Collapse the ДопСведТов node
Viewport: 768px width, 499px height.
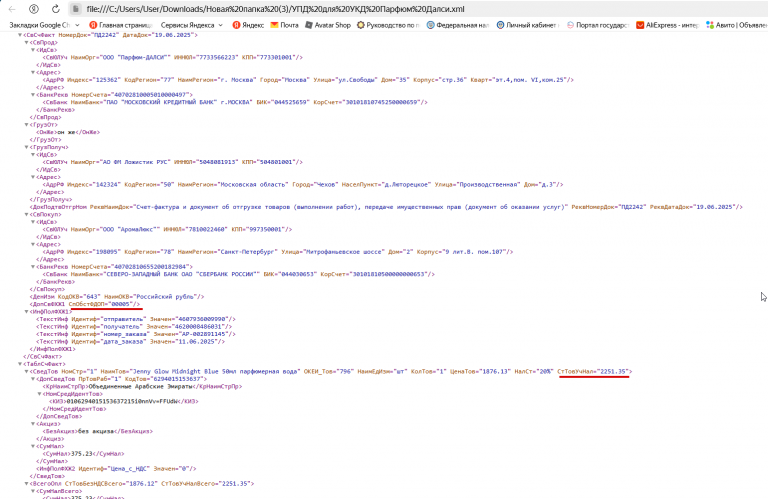33,379
